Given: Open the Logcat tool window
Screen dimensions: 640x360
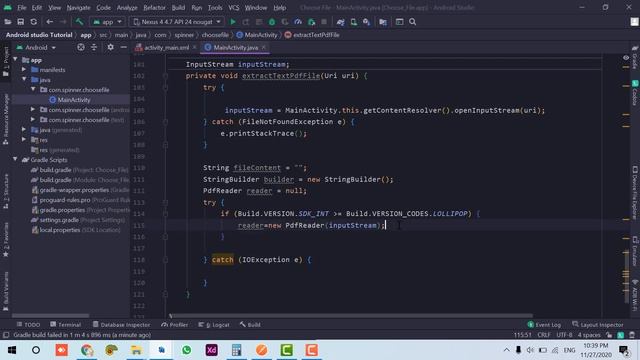Looking at the screenshot, I should point(214,324).
